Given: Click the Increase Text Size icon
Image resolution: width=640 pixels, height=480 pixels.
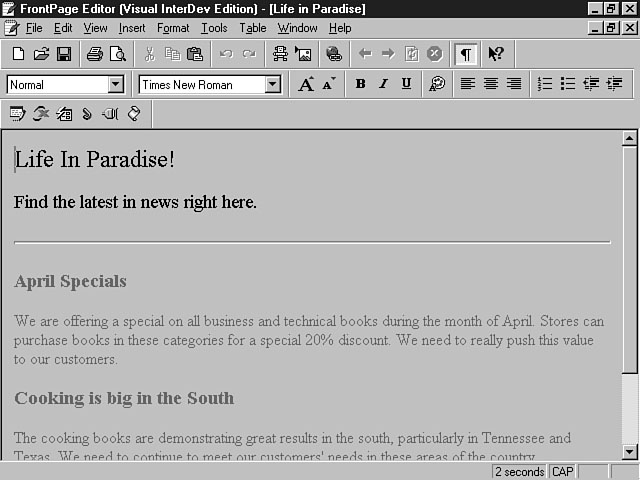Looking at the screenshot, I should (x=306, y=84).
